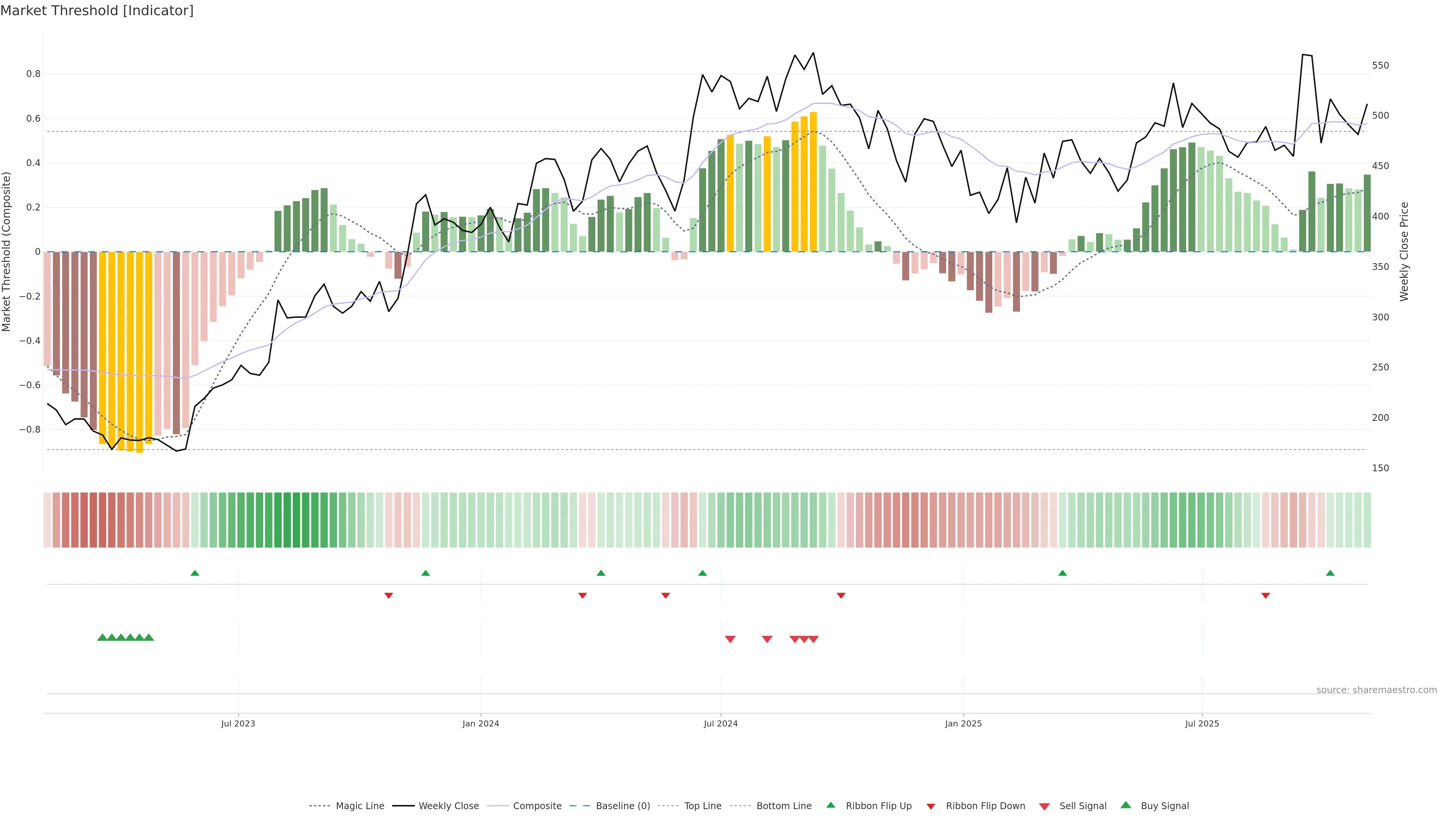Click the first green Ribbon Flip Up marker
This screenshot has width=1456, height=819.
pos(195,573)
